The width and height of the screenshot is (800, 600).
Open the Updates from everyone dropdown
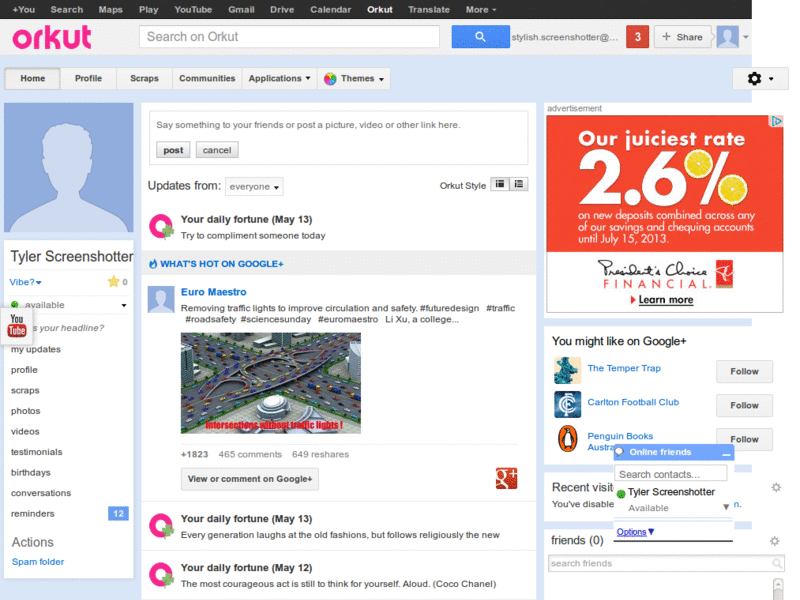(x=254, y=187)
